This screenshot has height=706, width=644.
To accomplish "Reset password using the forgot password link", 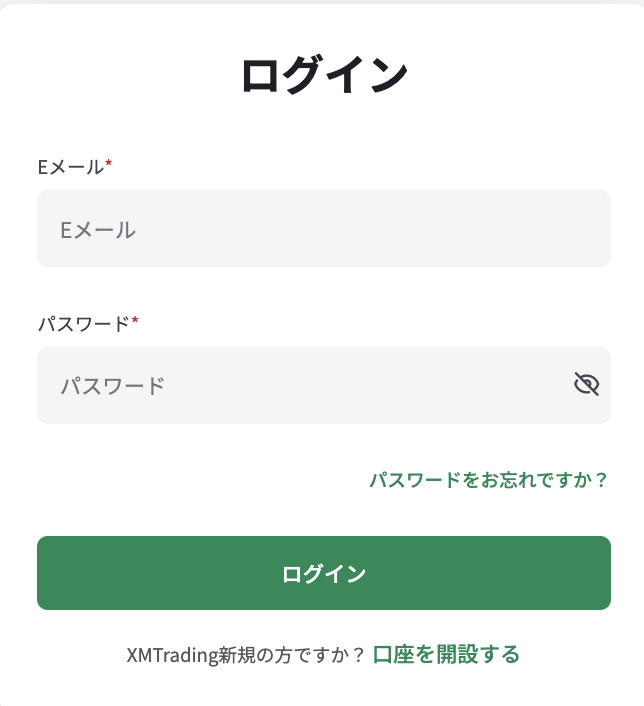I will [x=488, y=480].
